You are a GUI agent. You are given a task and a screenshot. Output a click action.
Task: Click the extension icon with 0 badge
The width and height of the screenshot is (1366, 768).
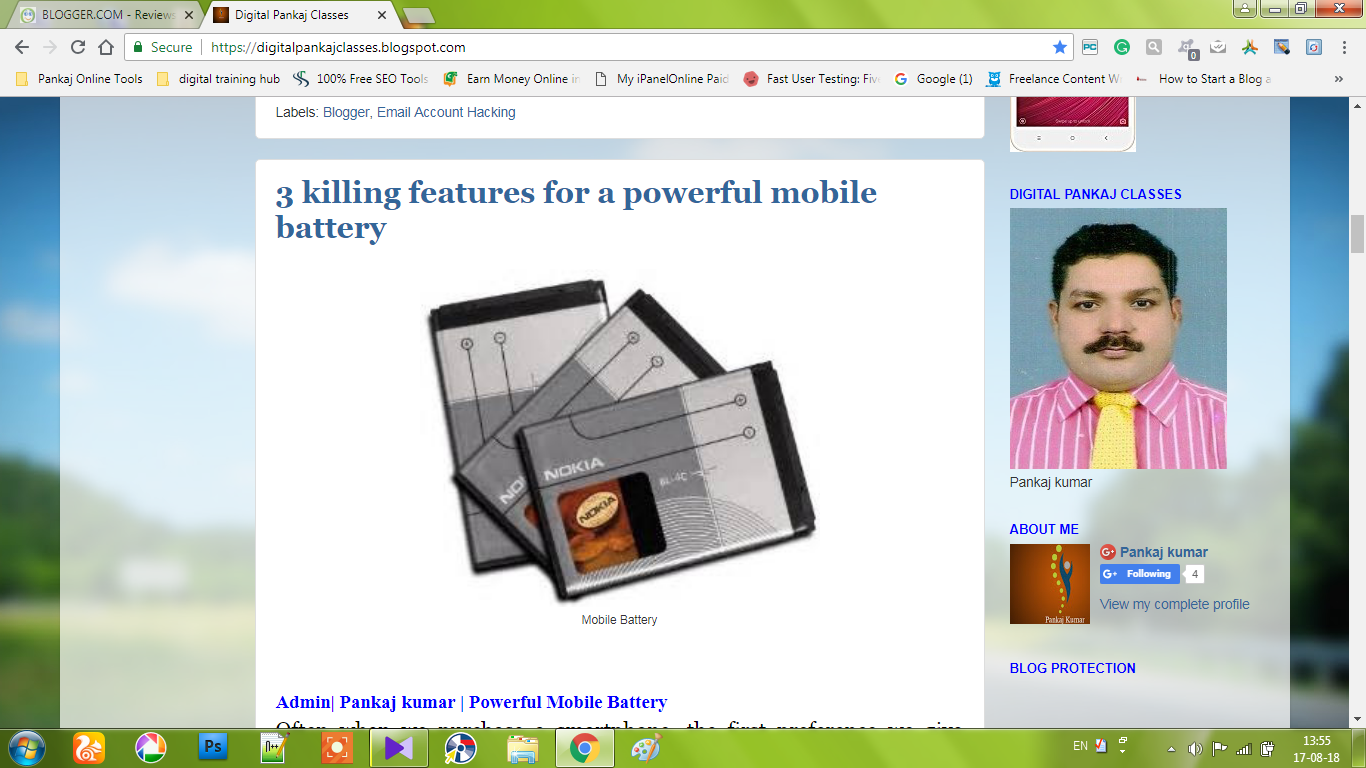(x=1187, y=48)
